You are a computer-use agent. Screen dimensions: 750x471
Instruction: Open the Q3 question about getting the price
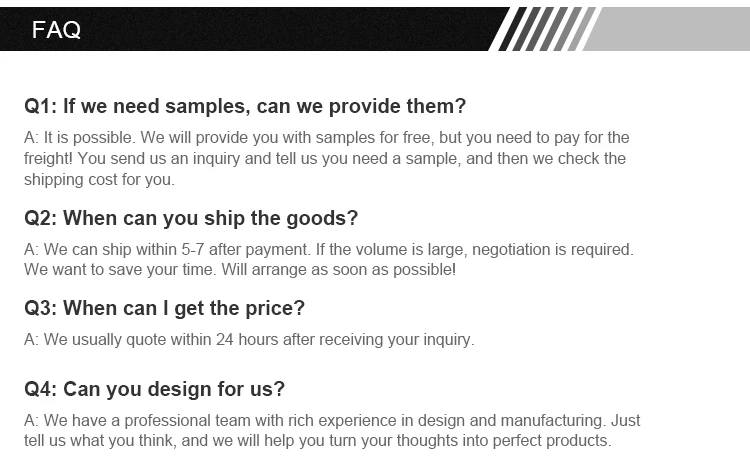(165, 308)
